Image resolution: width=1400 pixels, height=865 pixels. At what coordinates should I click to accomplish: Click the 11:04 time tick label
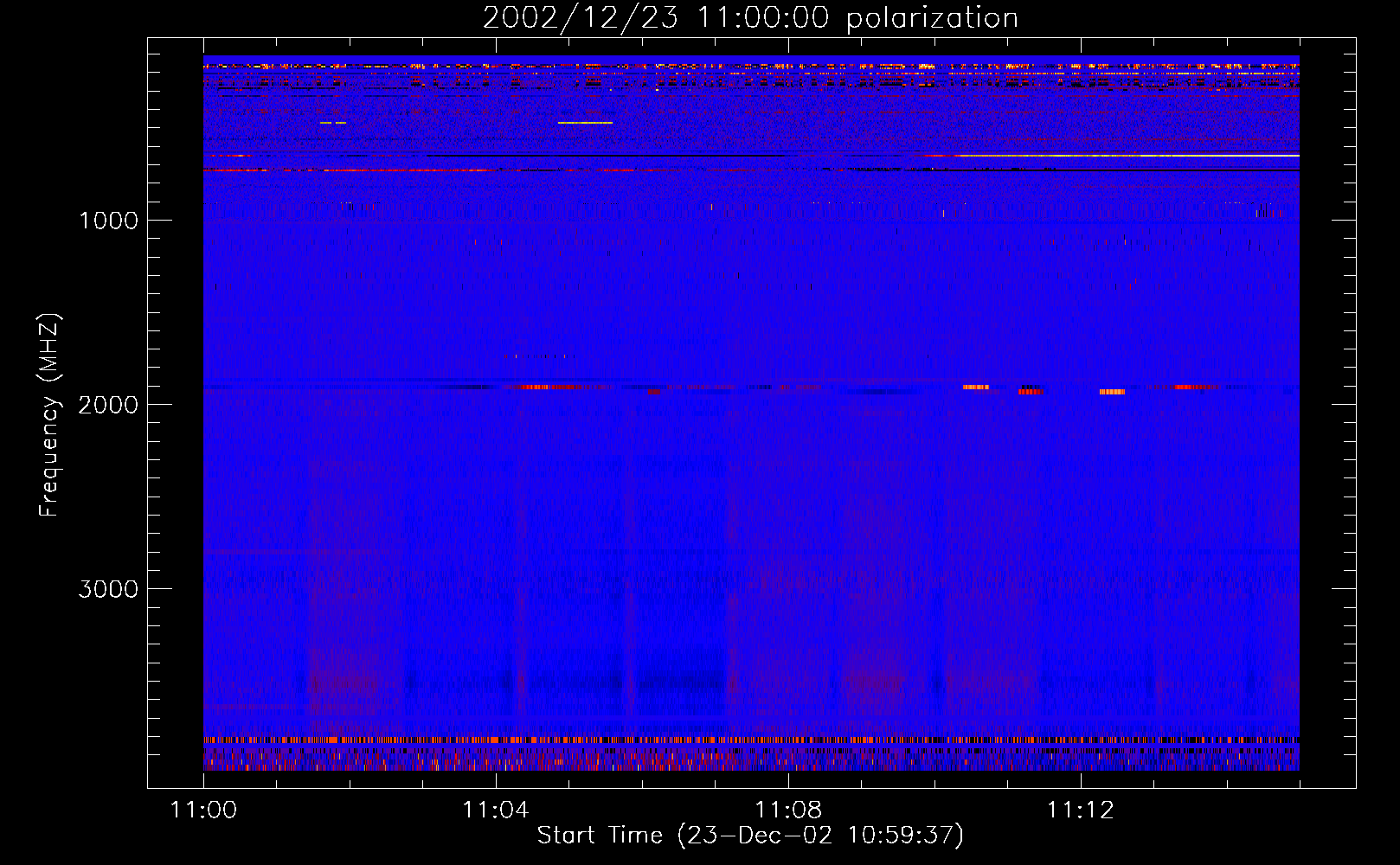click(x=496, y=811)
